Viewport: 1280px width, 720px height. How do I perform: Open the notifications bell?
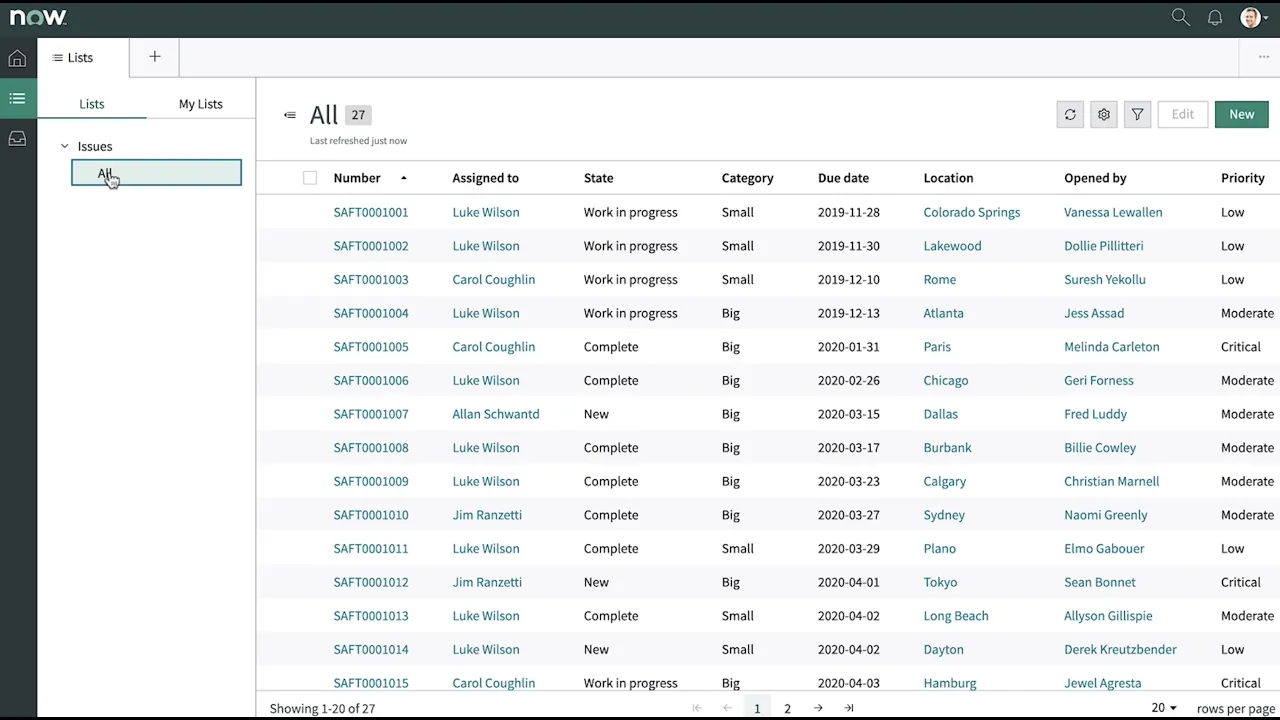(x=1215, y=17)
